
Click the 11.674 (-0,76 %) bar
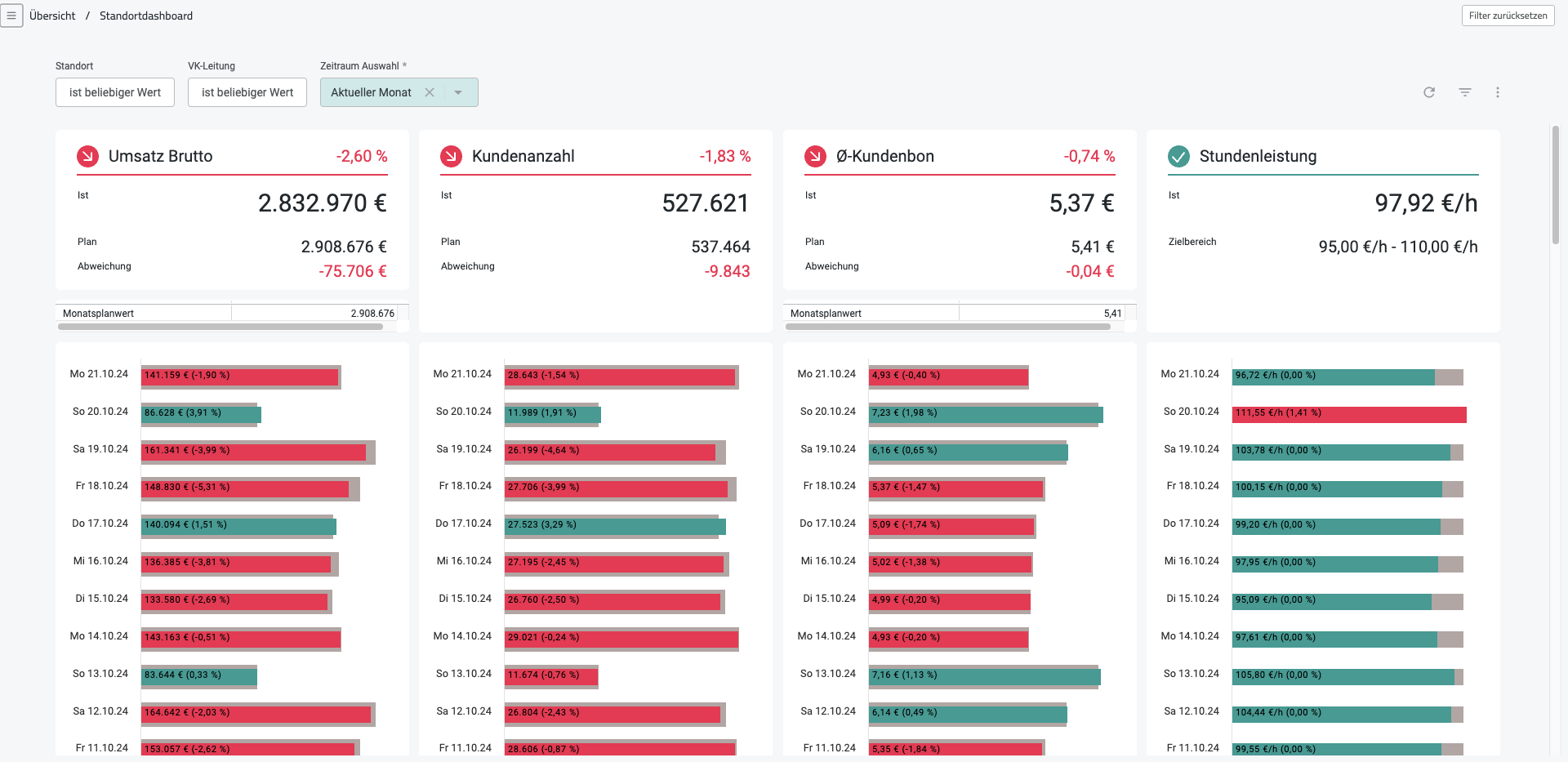tap(551, 675)
